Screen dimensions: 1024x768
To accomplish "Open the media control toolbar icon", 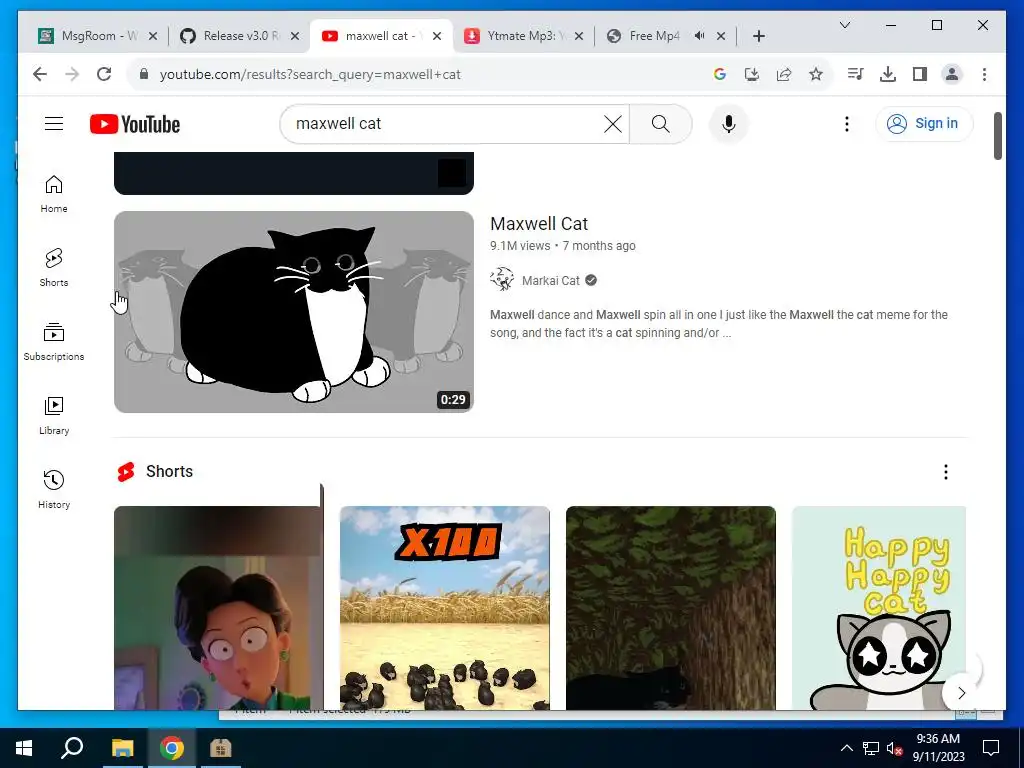I will (856, 74).
